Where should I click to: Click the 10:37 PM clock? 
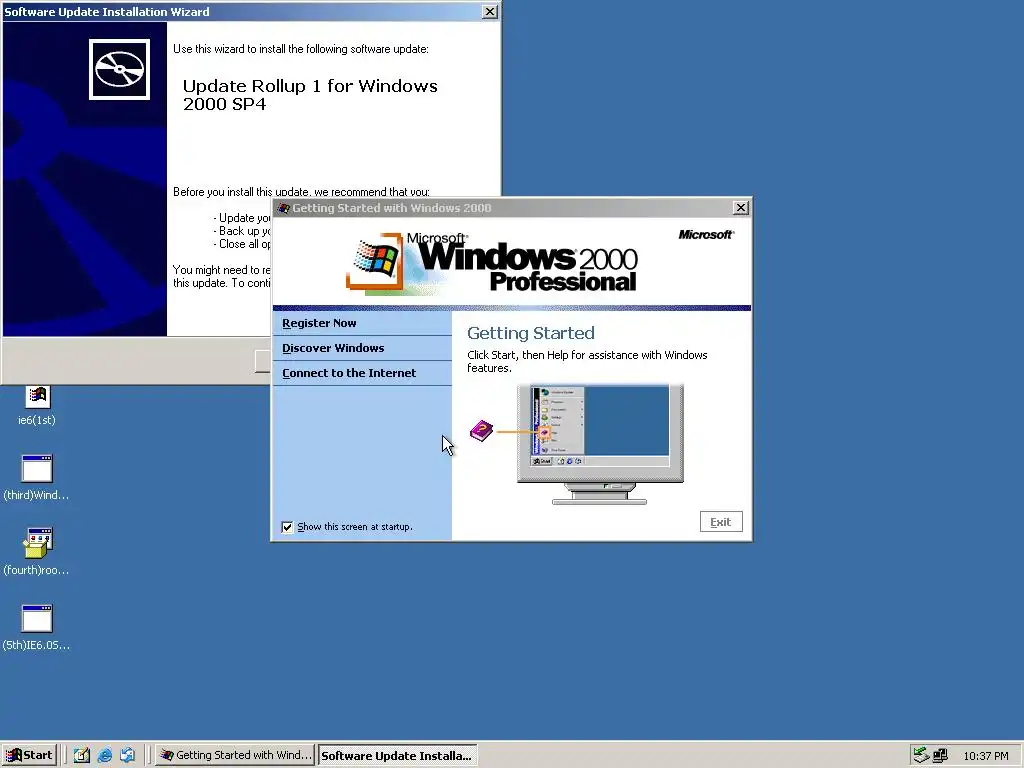985,756
